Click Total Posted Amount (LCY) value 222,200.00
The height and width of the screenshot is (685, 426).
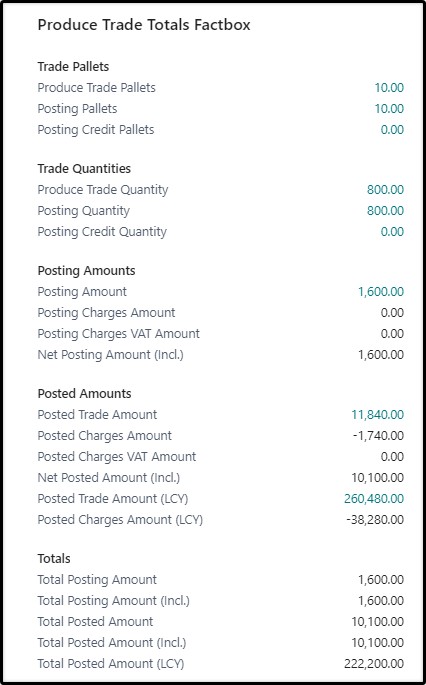click(374, 664)
